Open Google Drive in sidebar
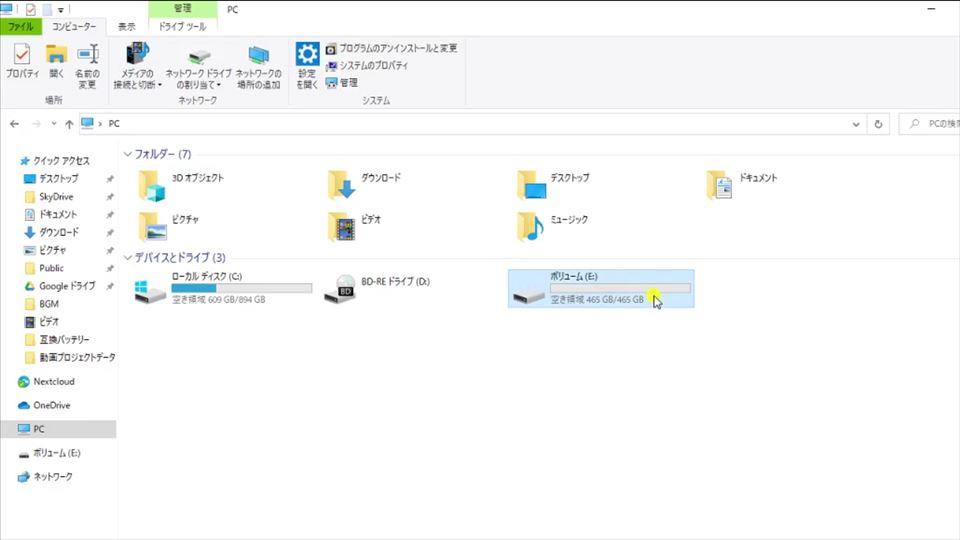 pos(67,286)
